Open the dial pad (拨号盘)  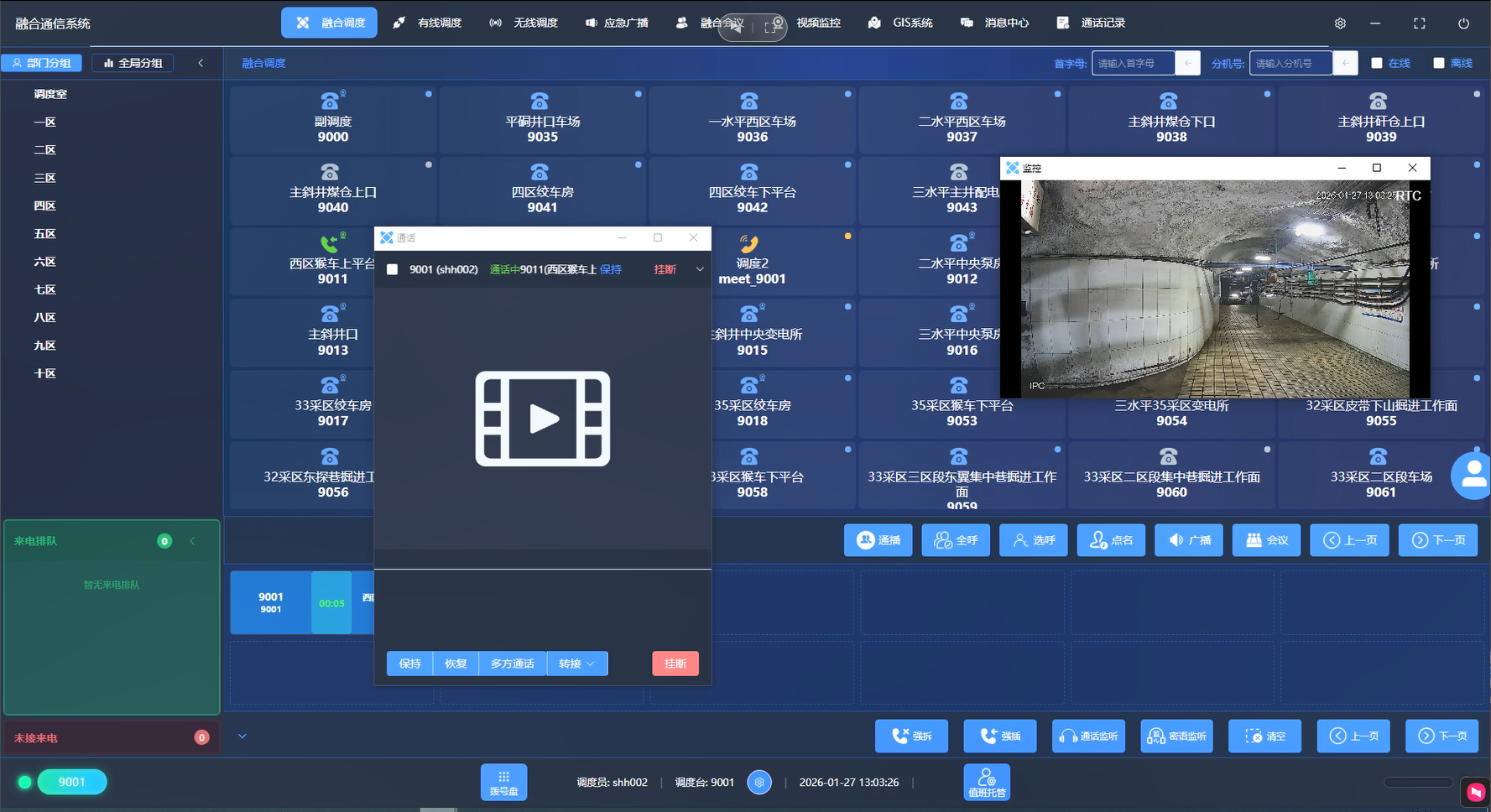pyautogui.click(x=503, y=782)
